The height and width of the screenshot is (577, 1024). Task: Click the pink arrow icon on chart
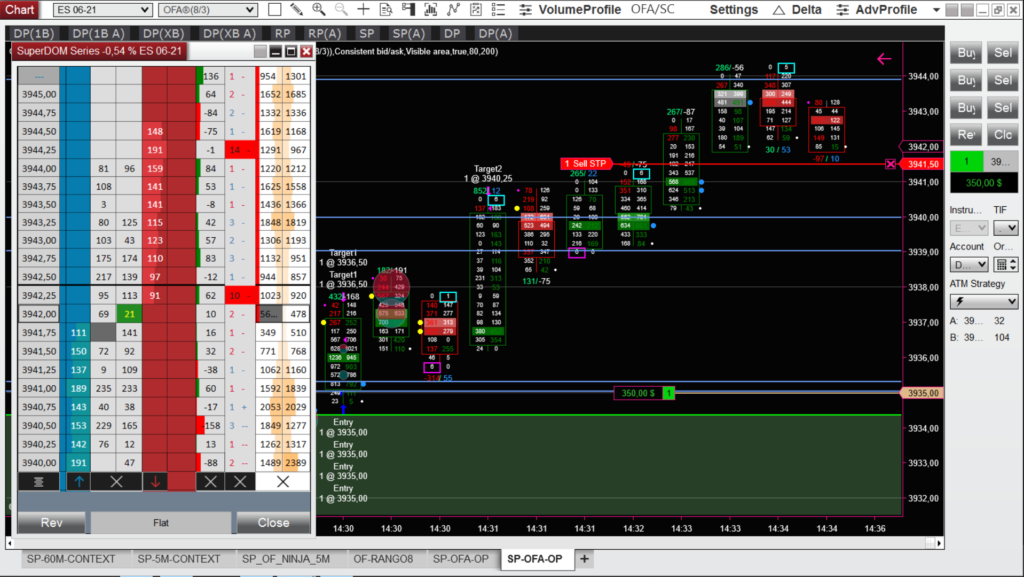884,59
